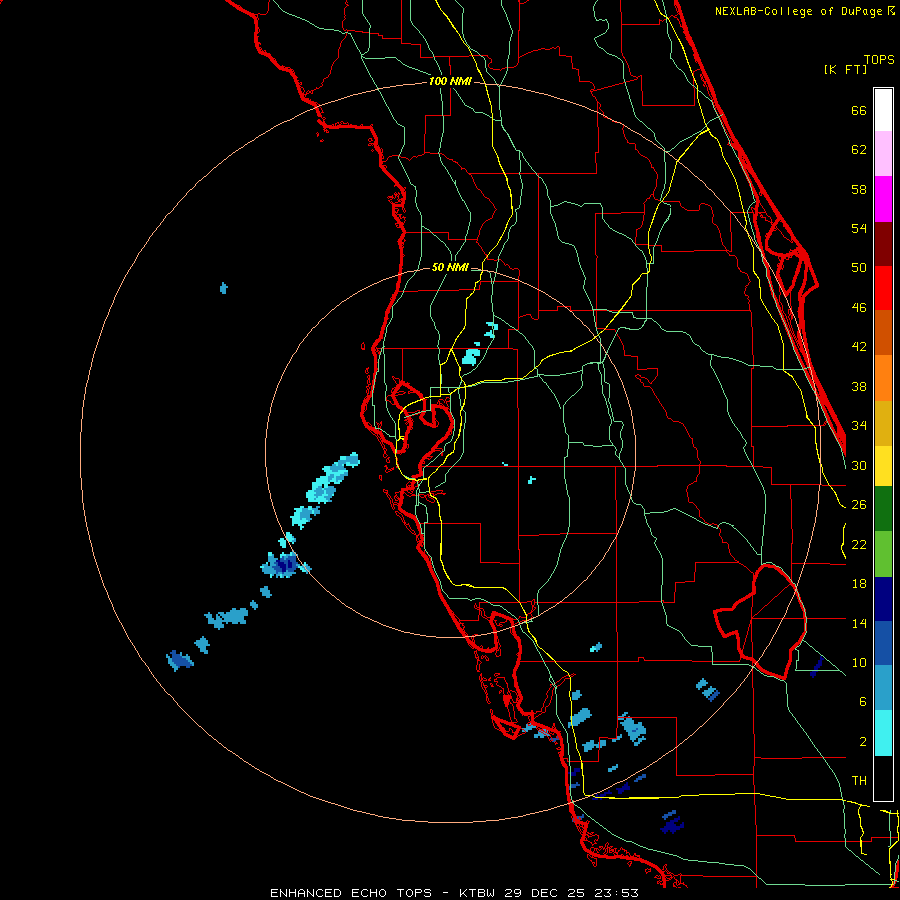Image resolution: width=900 pixels, height=900 pixels.
Task: Click the gold 34 kft legend swatch
Action: point(883,423)
